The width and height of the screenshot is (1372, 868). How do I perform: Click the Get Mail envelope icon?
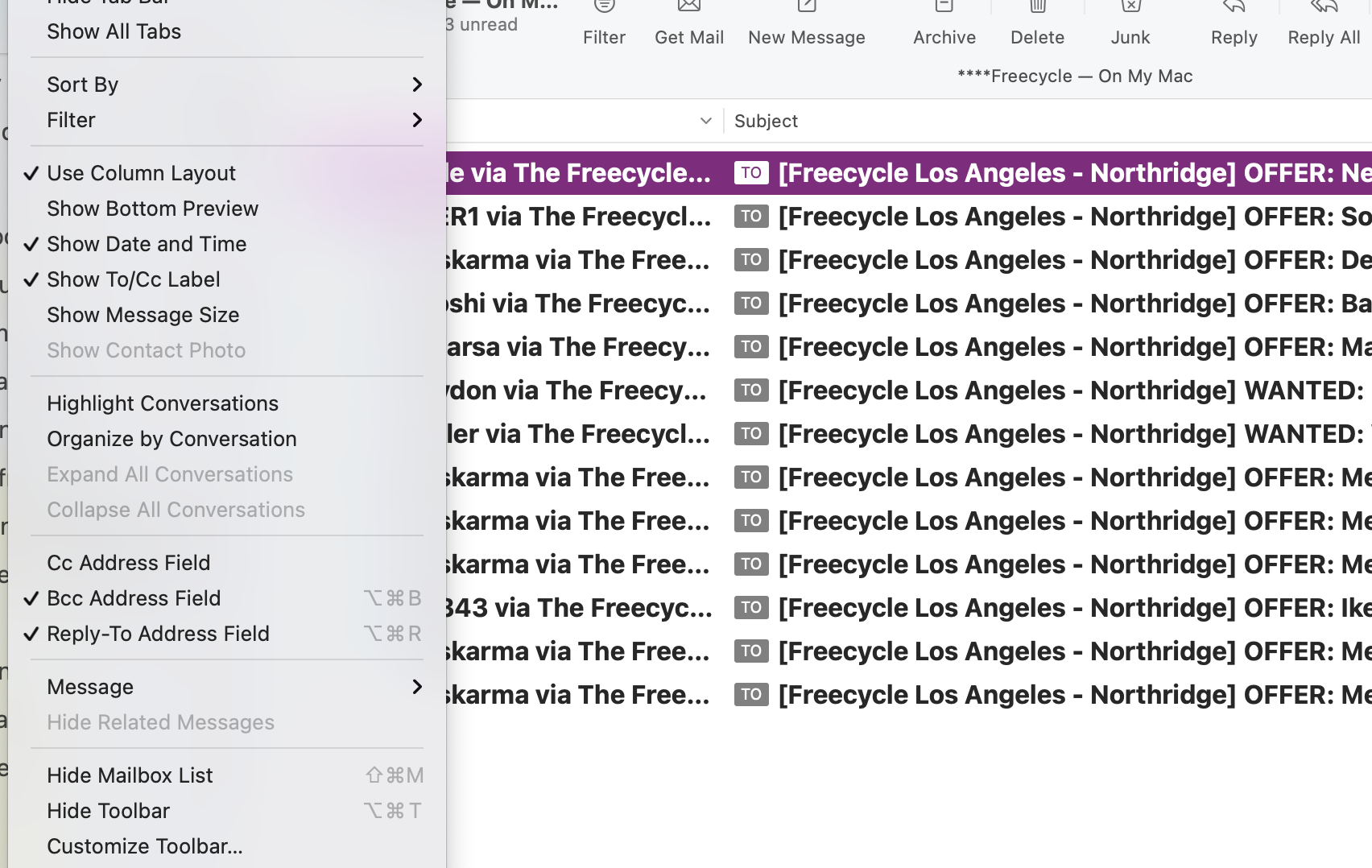[x=689, y=6]
